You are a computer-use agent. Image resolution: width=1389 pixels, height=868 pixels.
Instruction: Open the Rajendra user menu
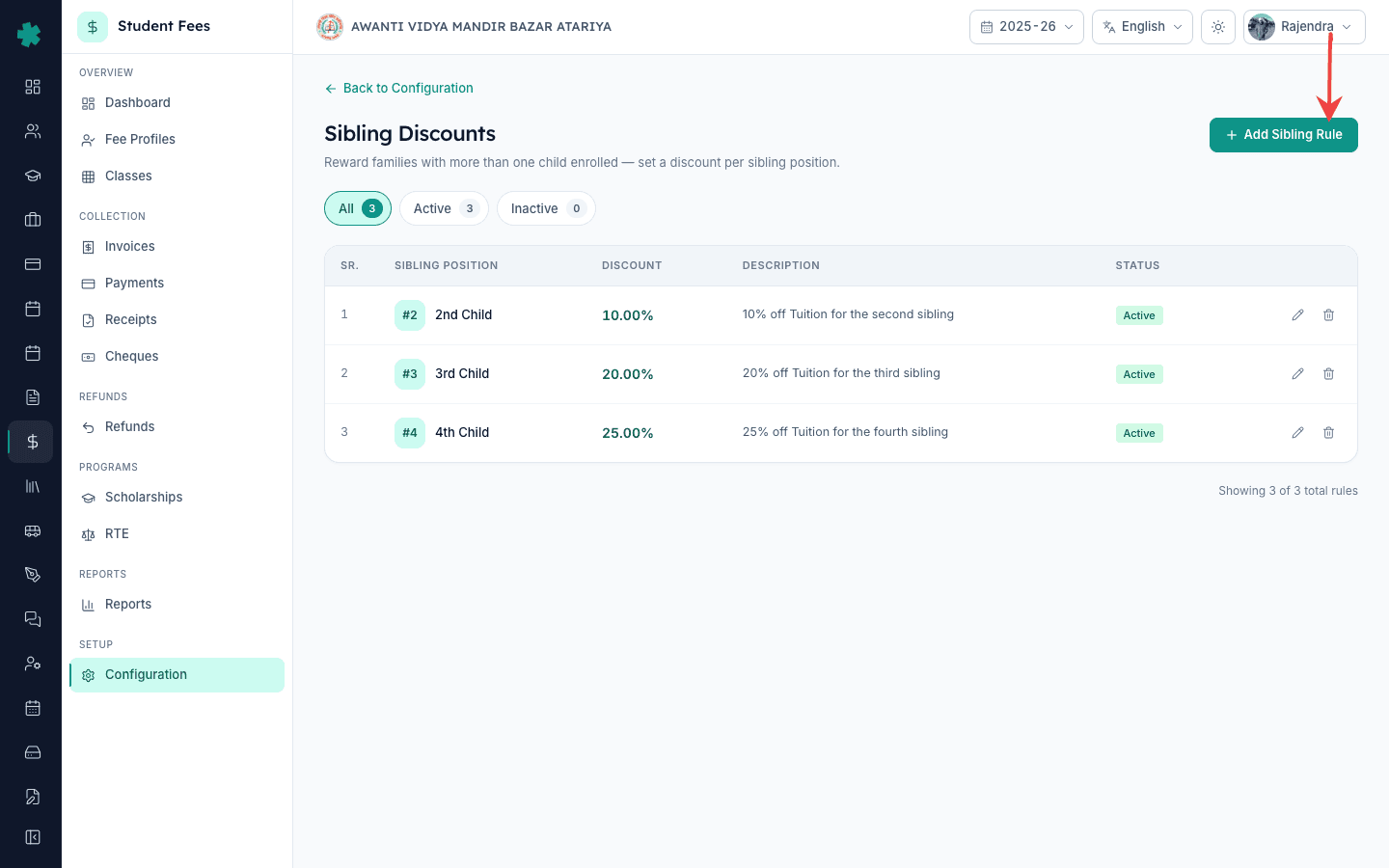[1304, 27]
